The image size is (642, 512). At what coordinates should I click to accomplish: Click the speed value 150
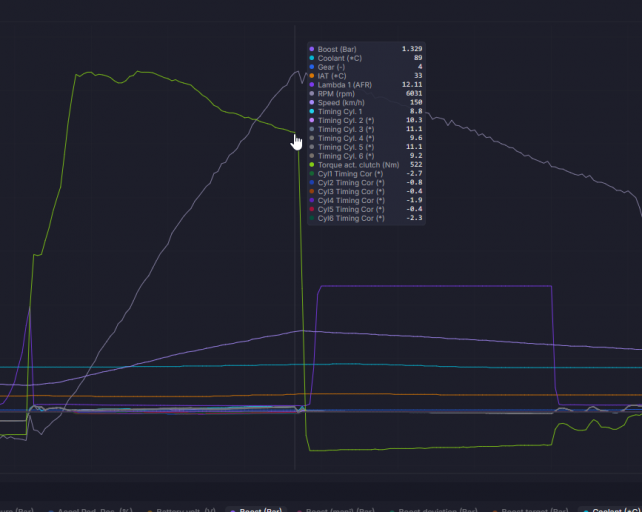tap(416, 102)
